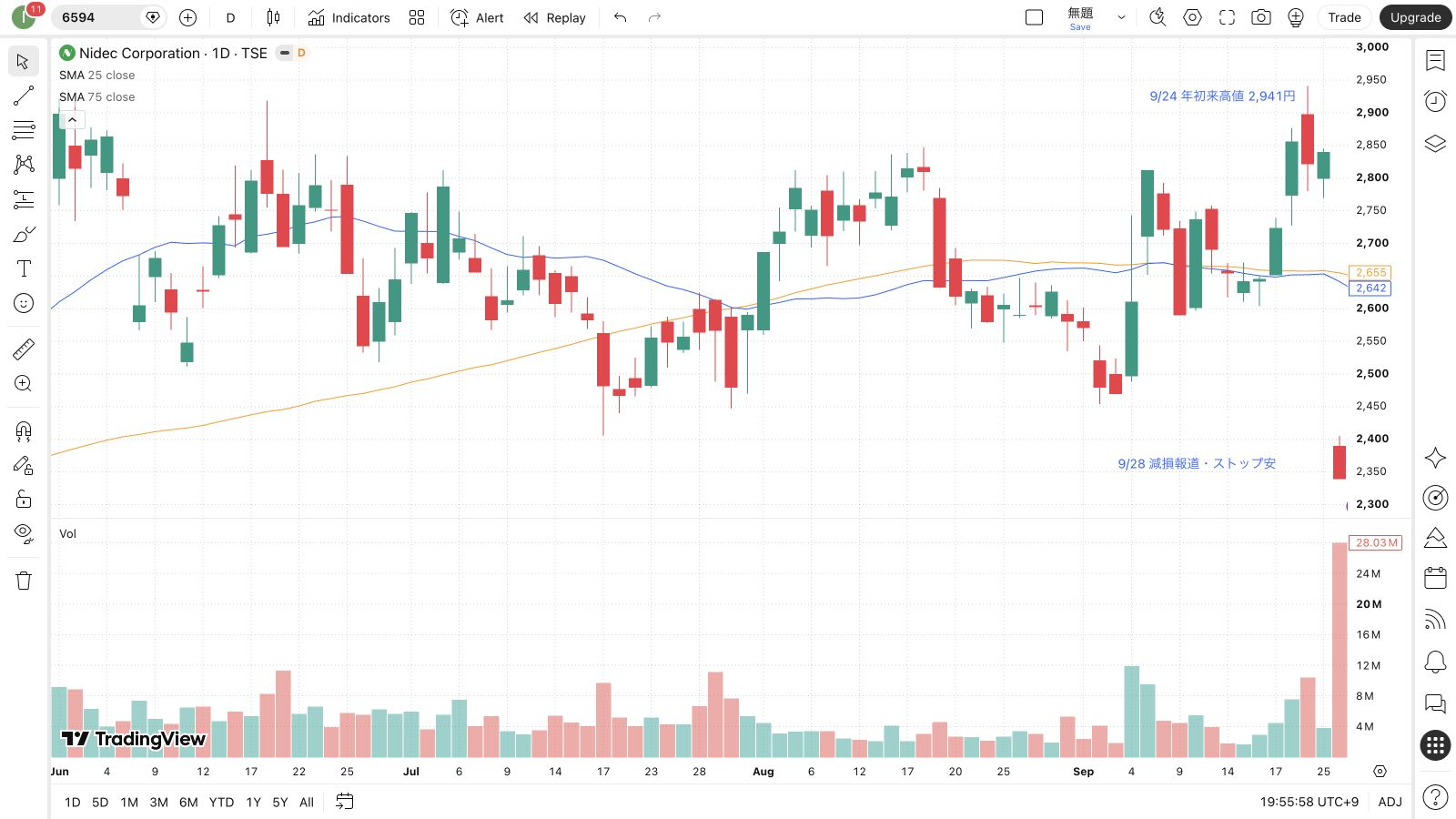Expand the manage layouts dropdown arrow
The height and width of the screenshot is (819, 1456).
(x=1121, y=17)
